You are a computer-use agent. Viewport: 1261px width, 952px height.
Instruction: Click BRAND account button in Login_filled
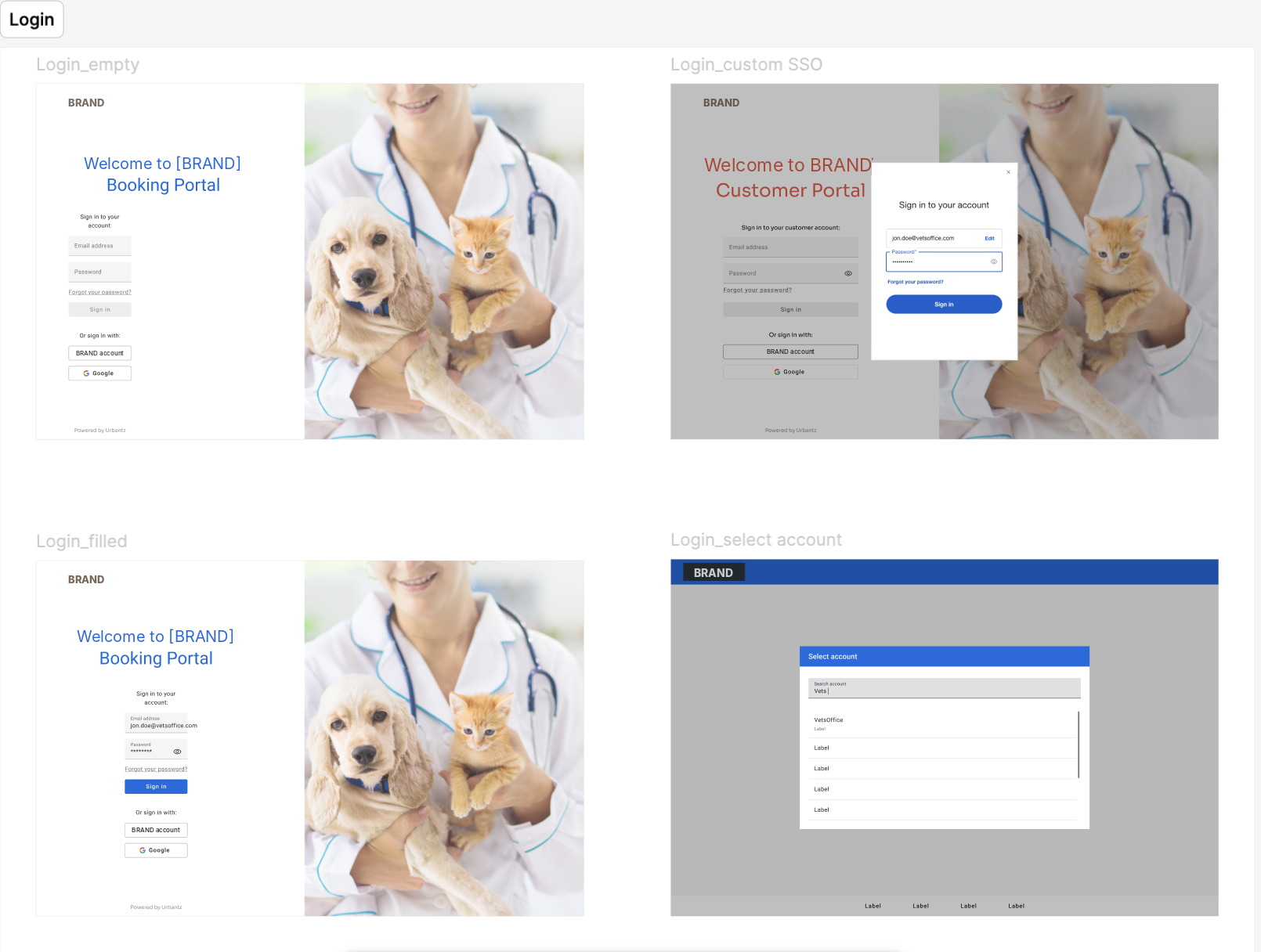point(156,830)
